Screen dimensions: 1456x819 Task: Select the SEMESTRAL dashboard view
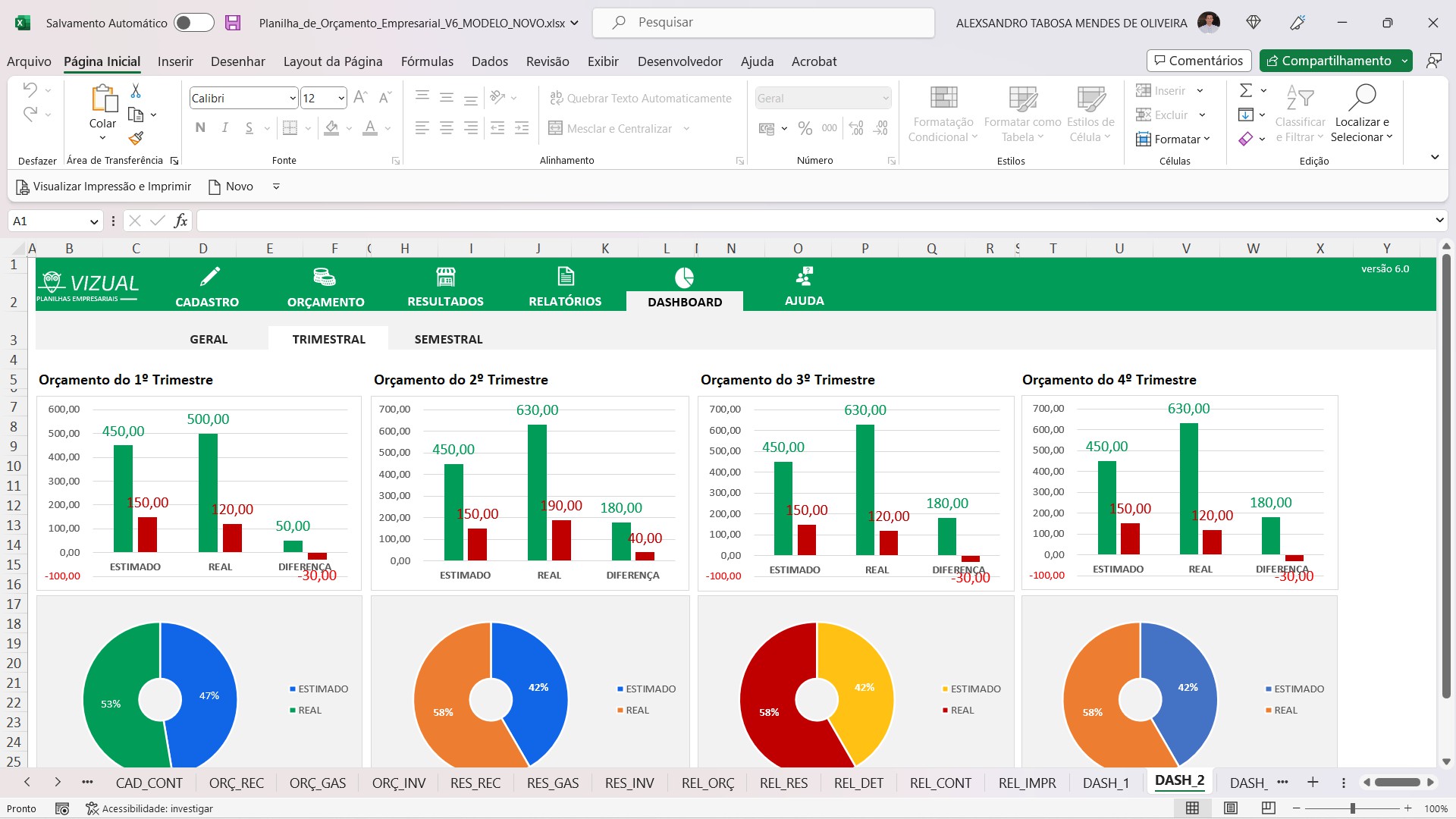pos(448,339)
